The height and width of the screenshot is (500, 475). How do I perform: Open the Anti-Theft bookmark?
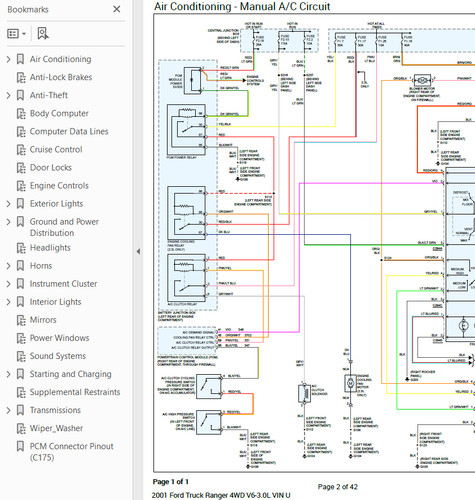coord(49,95)
